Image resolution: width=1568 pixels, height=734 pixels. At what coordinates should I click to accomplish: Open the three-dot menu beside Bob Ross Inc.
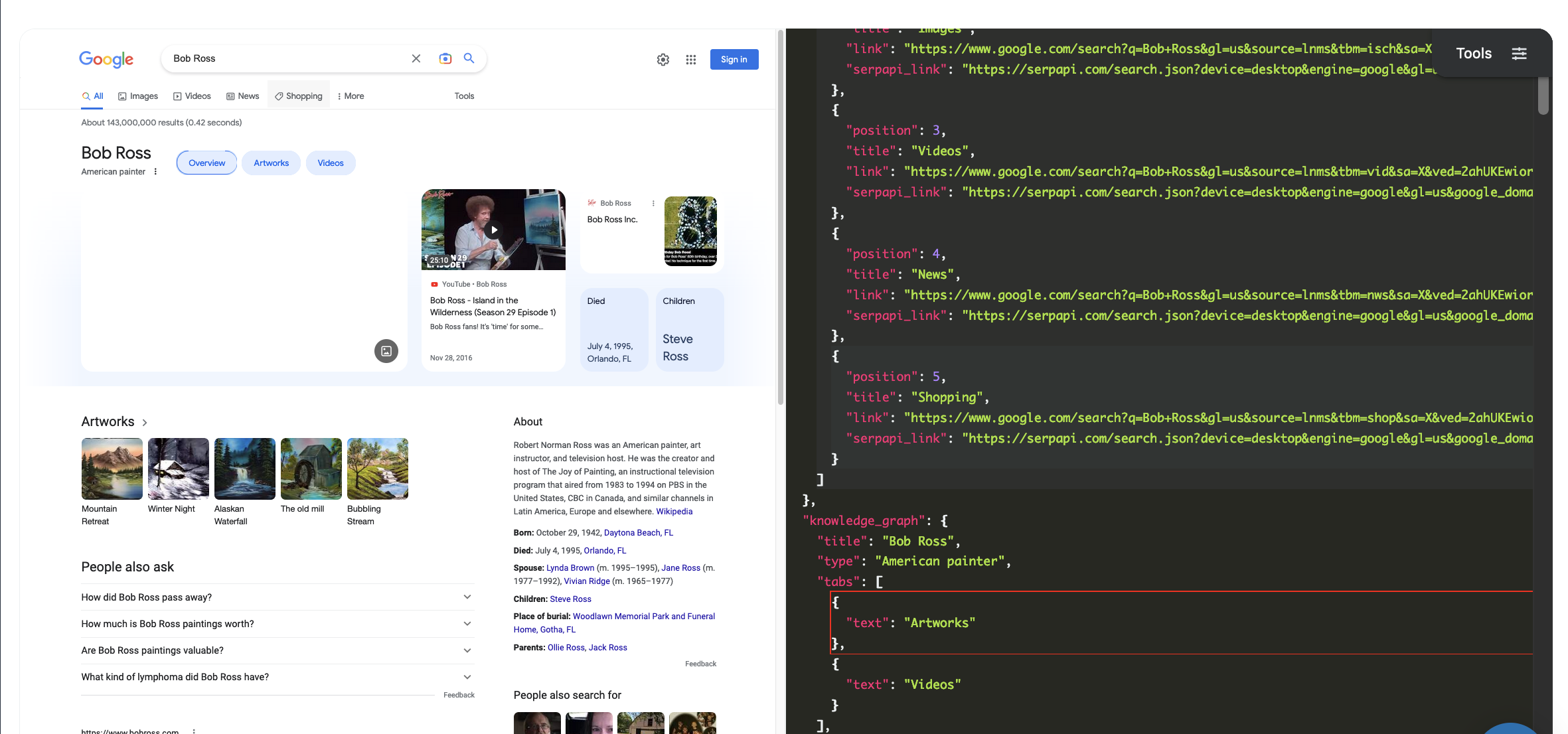[653, 202]
